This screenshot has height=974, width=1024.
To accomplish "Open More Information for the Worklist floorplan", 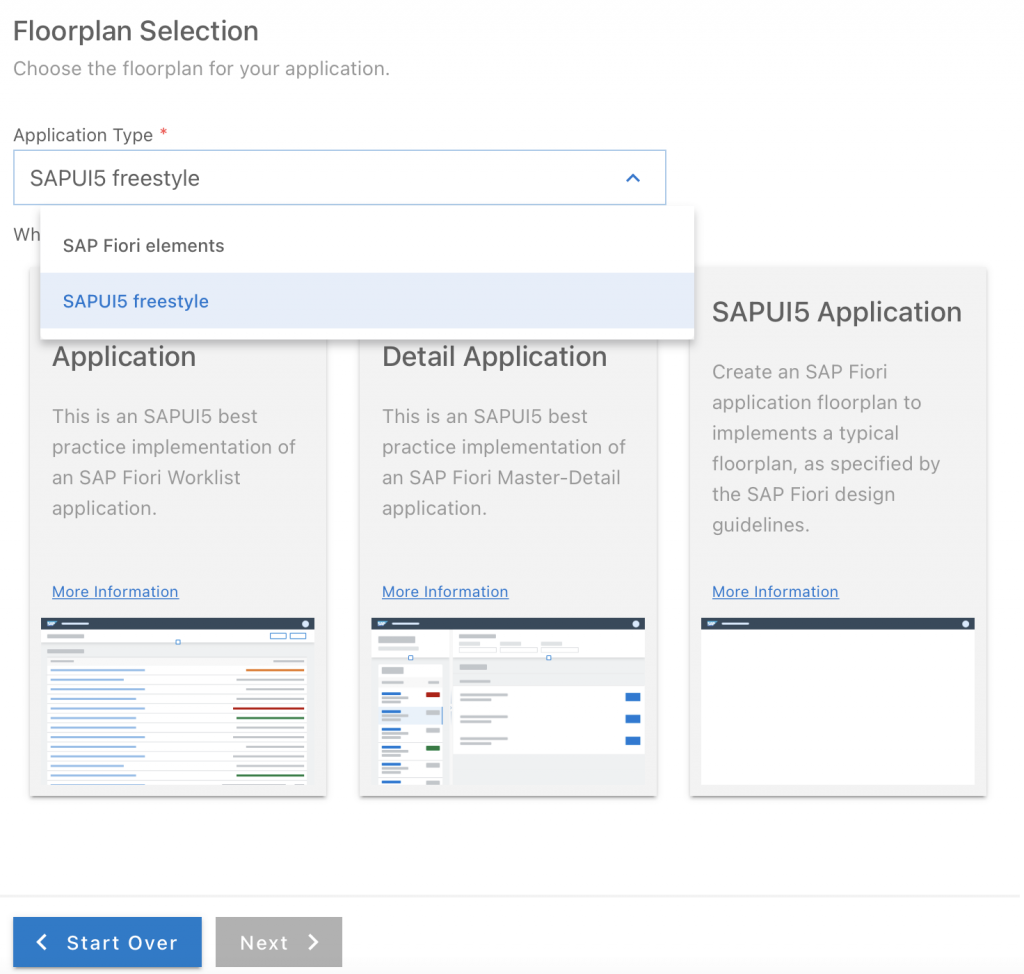I will [x=115, y=591].
